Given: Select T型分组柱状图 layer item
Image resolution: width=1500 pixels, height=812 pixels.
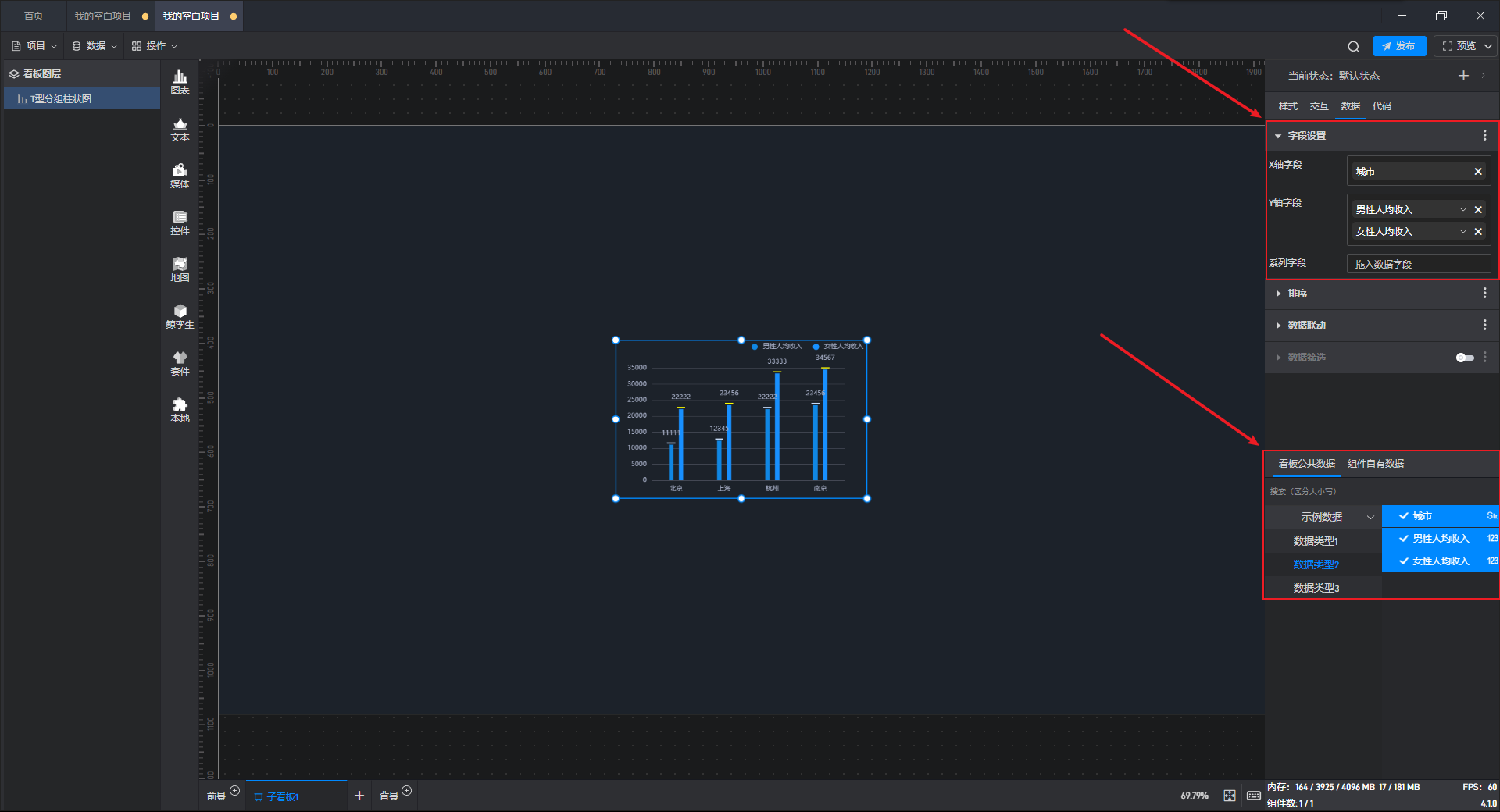Looking at the screenshot, I should click(x=82, y=99).
